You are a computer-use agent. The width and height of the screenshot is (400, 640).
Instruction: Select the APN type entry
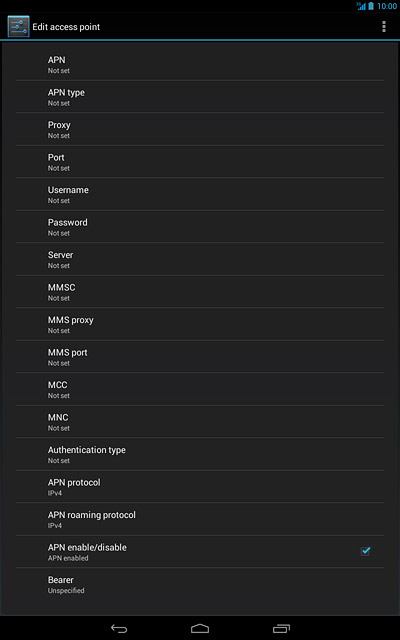(x=200, y=97)
